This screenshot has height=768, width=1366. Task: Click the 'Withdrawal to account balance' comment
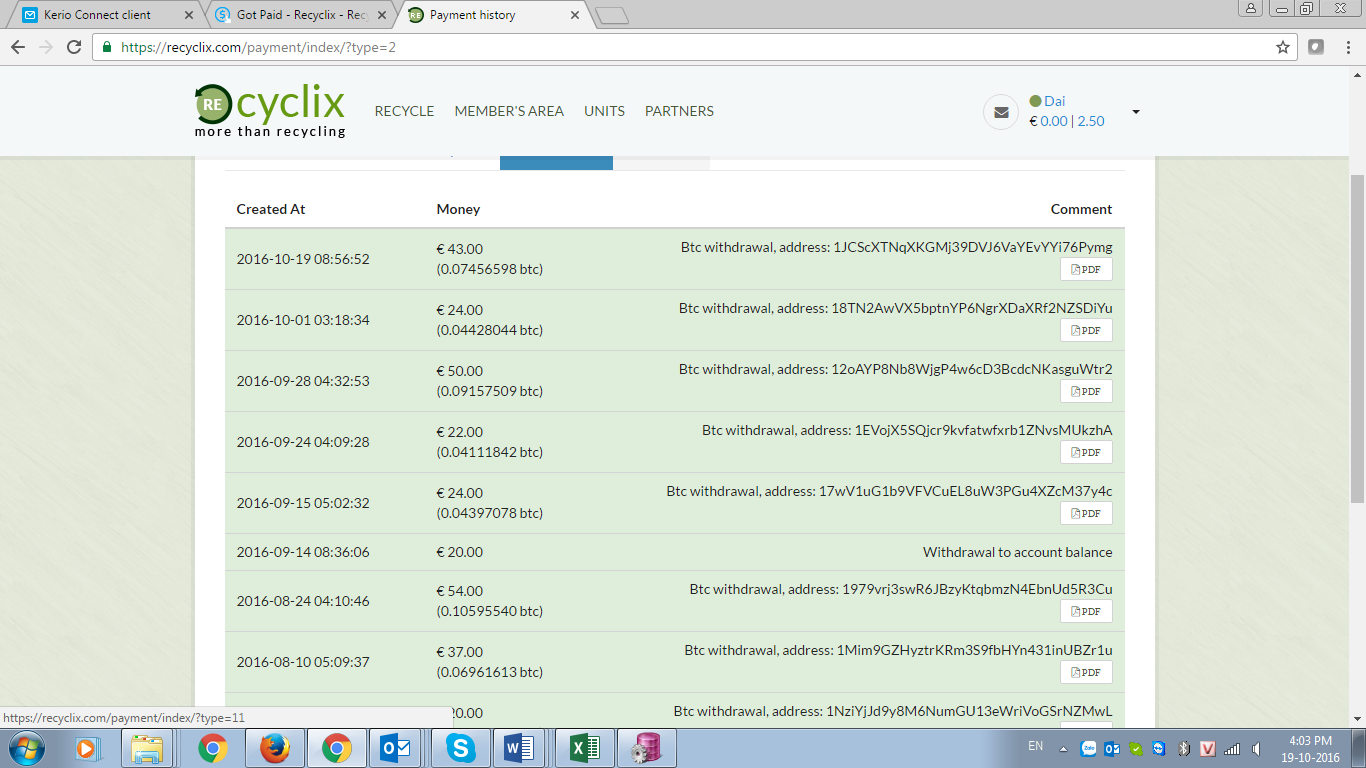point(1017,552)
